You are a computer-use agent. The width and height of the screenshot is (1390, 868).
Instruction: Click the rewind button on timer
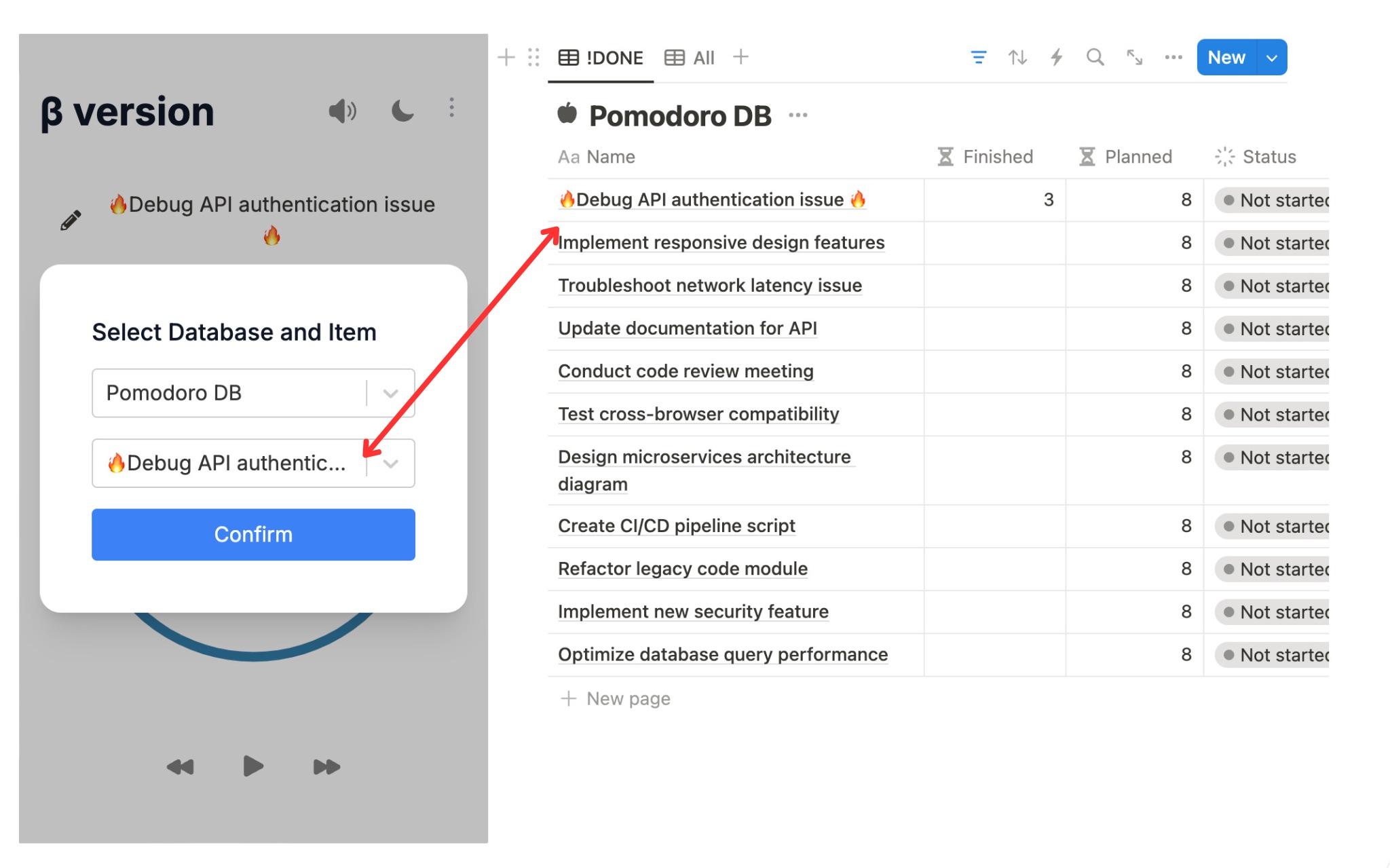pos(180,768)
